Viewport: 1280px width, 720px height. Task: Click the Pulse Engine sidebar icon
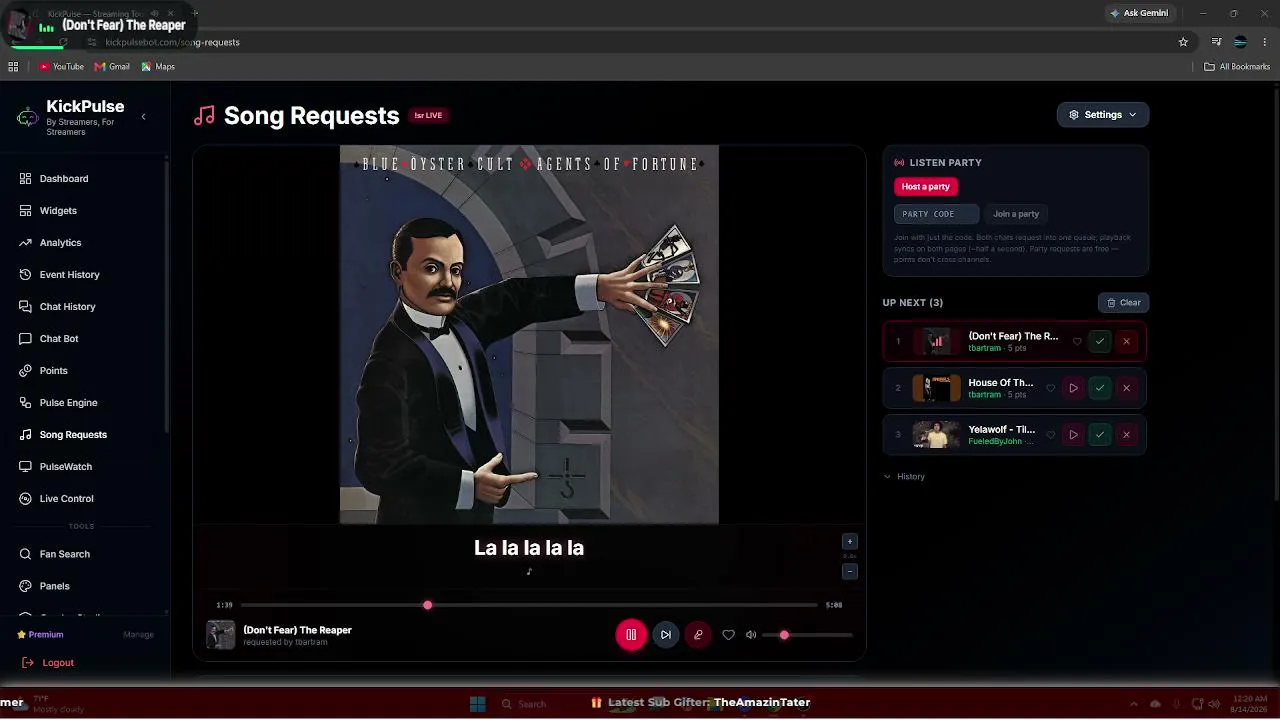click(26, 403)
